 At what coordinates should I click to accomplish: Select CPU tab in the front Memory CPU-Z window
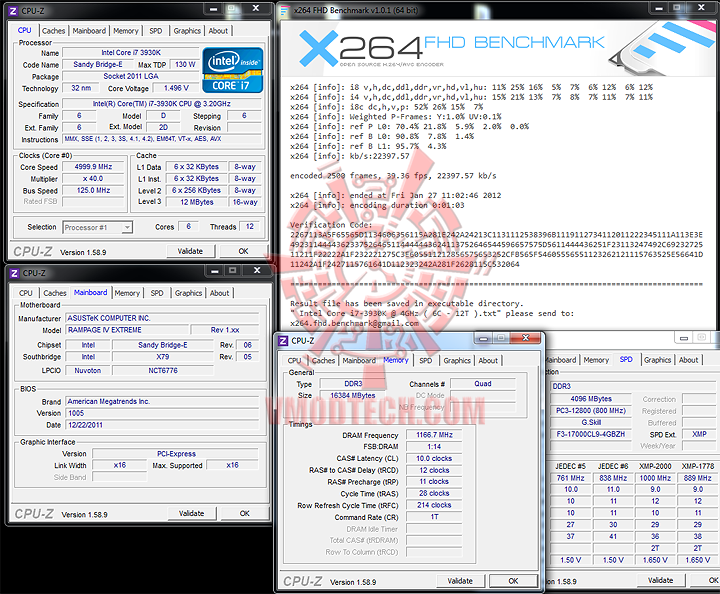(294, 361)
